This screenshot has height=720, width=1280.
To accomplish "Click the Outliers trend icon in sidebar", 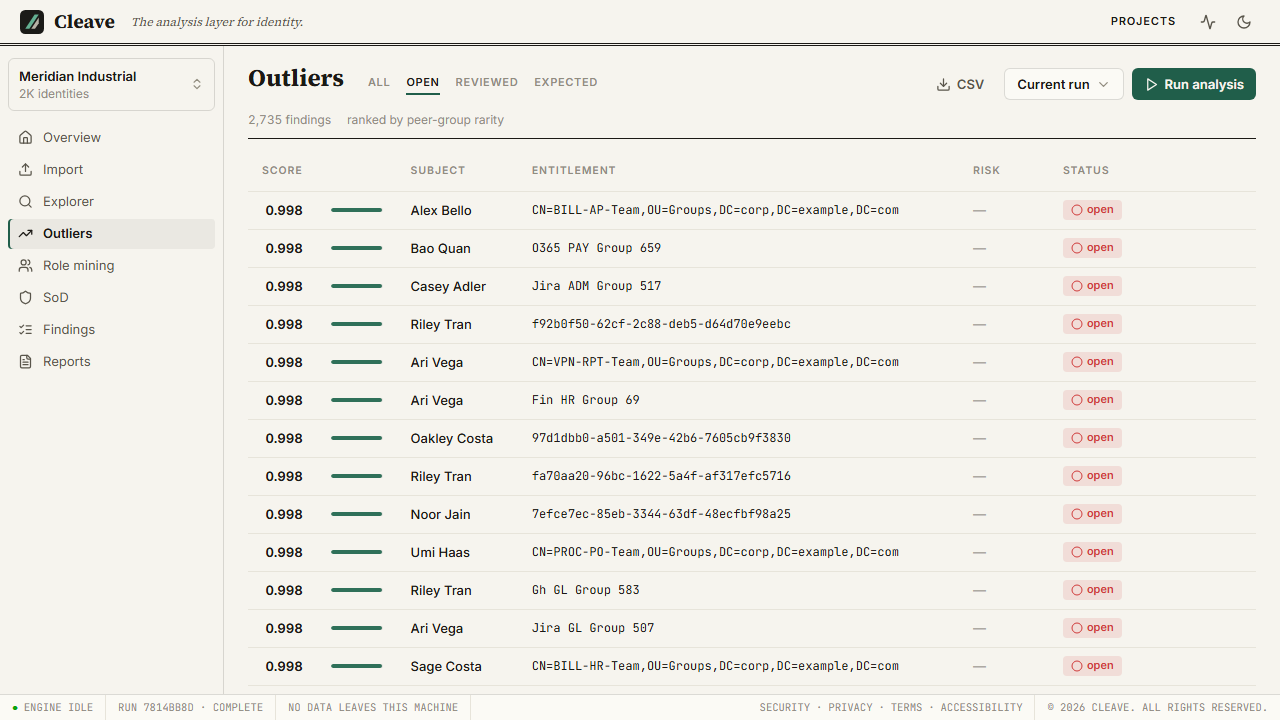I will tap(26, 233).
